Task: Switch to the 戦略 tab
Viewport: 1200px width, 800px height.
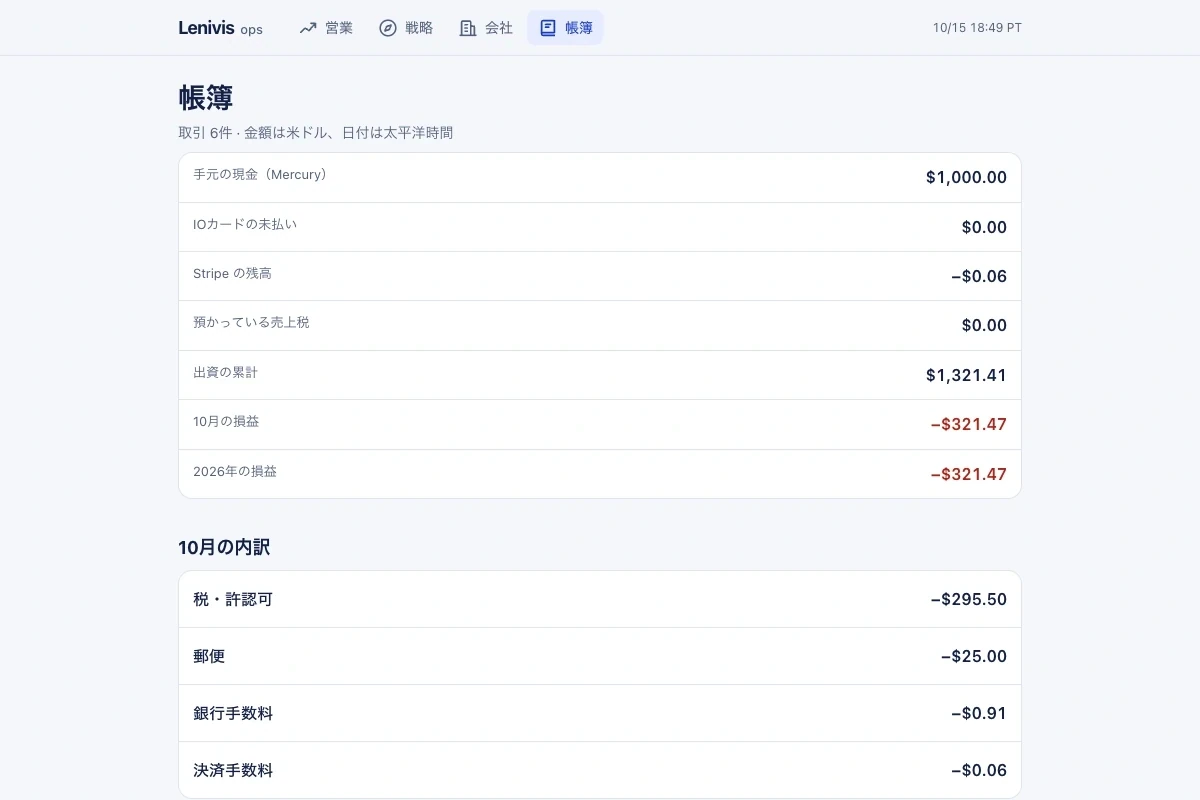Action: [x=406, y=28]
